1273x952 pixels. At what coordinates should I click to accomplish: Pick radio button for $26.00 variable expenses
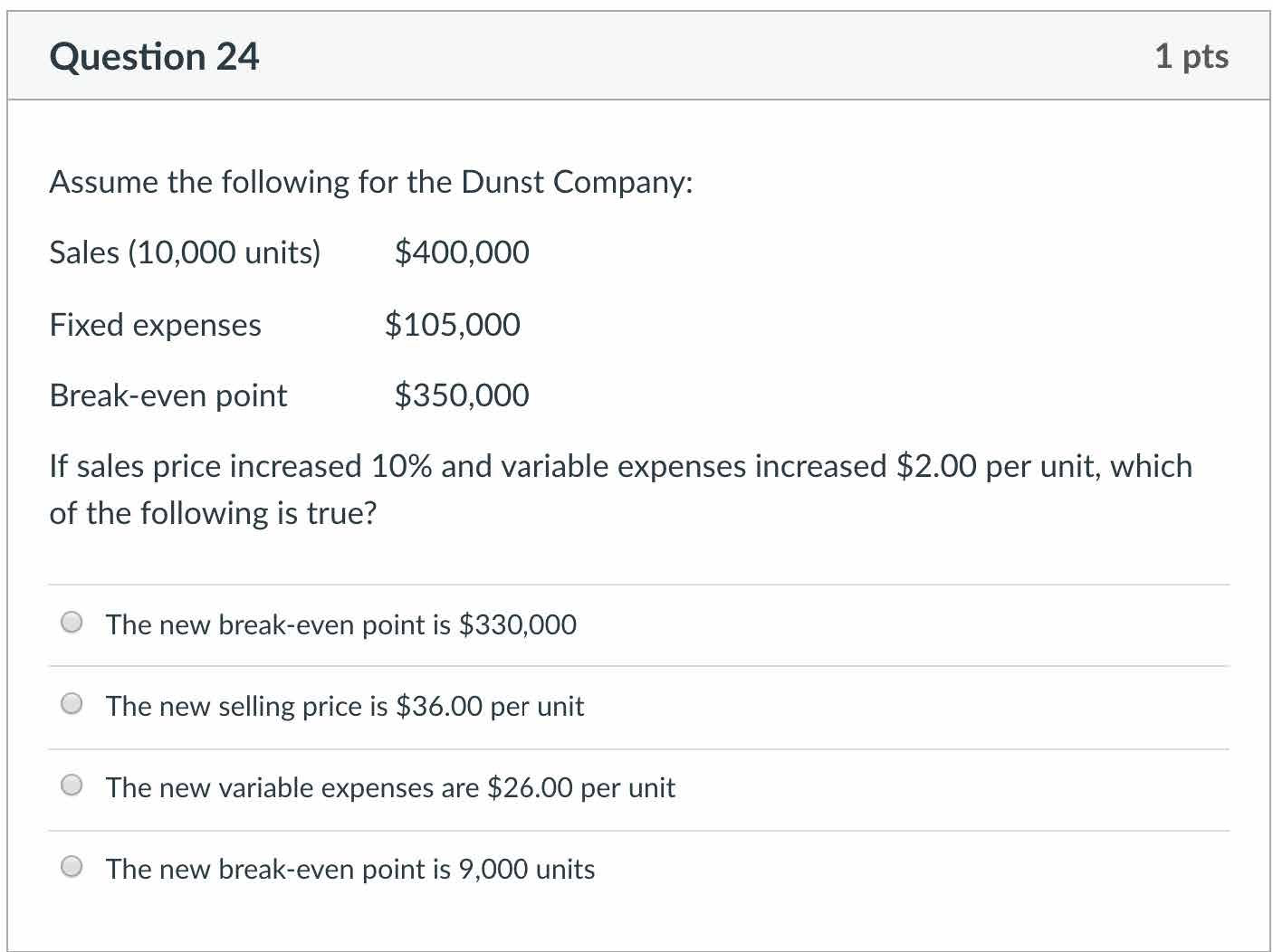(x=72, y=785)
